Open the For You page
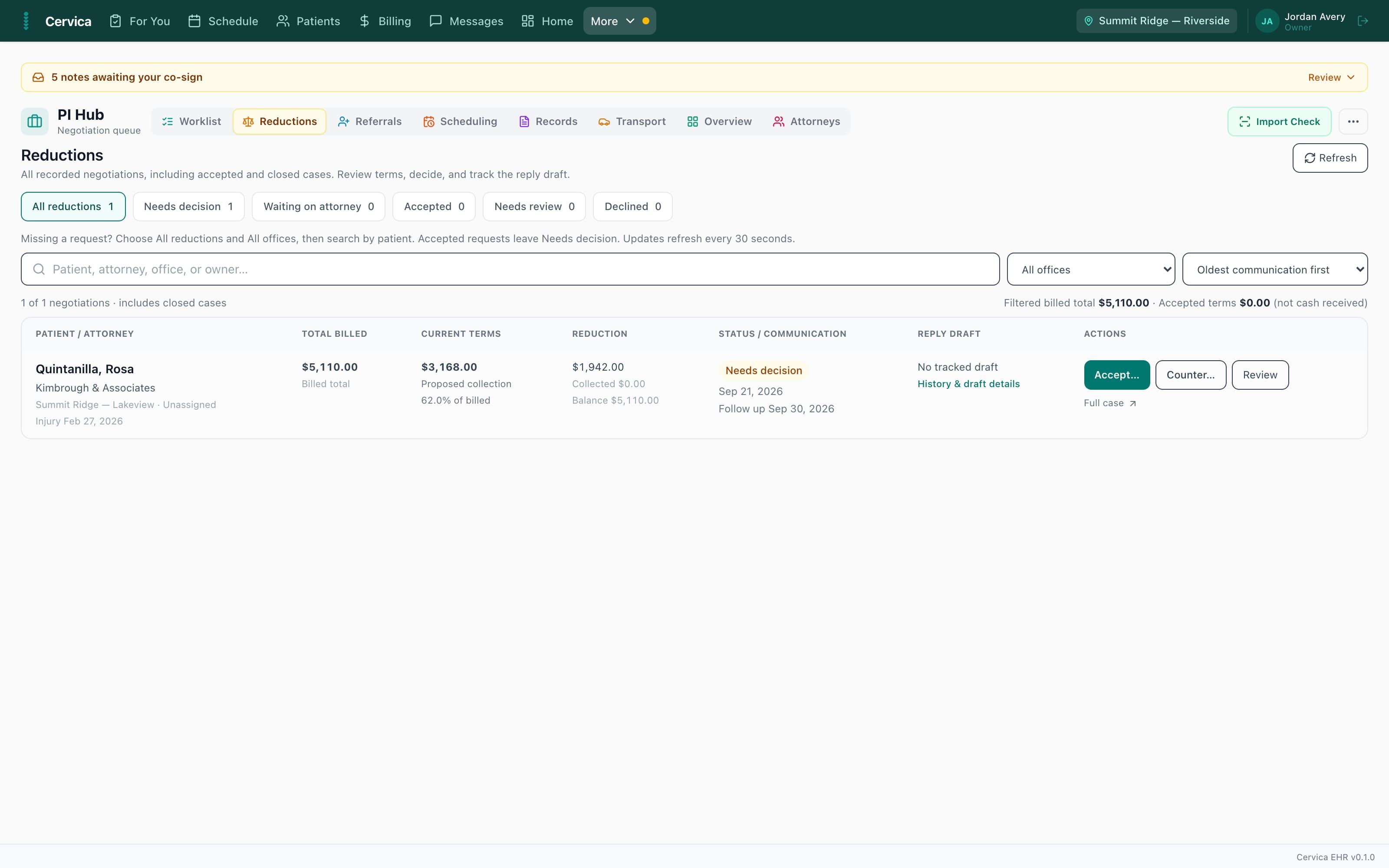 (140, 21)
